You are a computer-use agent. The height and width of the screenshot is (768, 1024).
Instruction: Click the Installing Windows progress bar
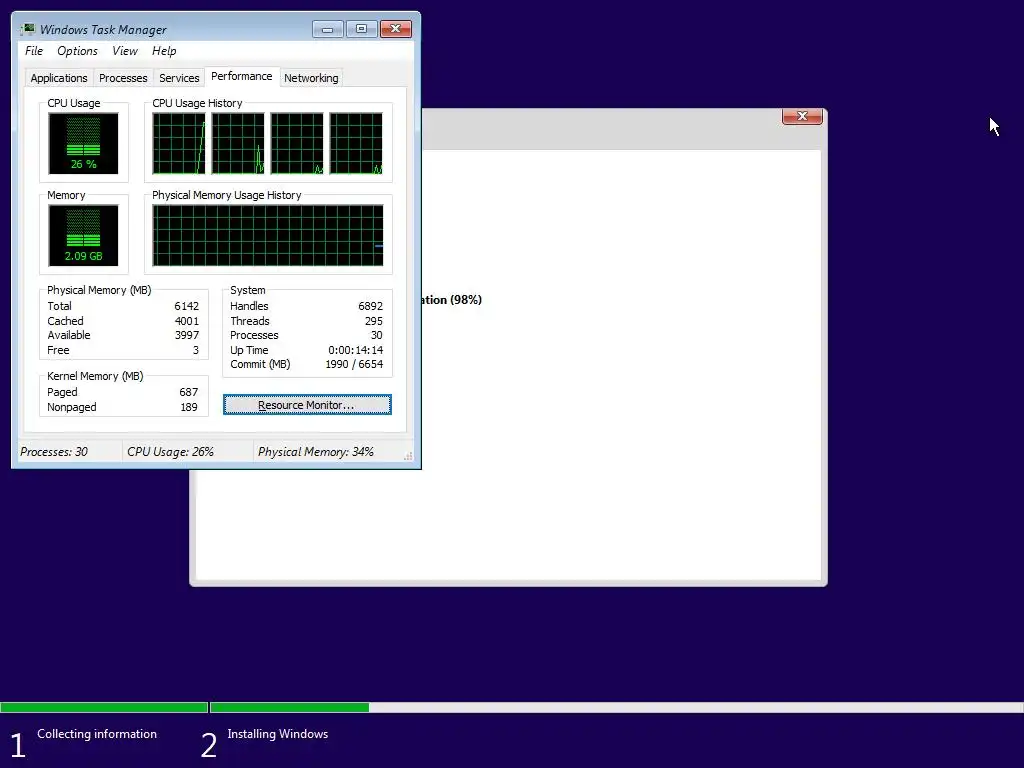[616, 707]
